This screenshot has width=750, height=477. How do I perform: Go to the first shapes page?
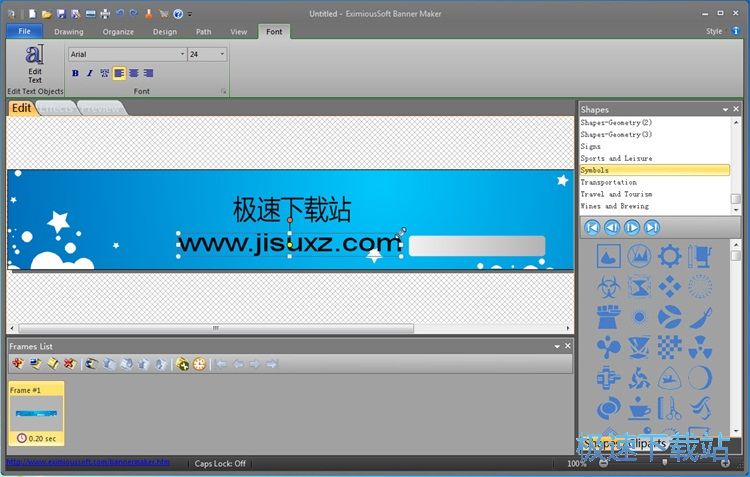tap(592, 227)
